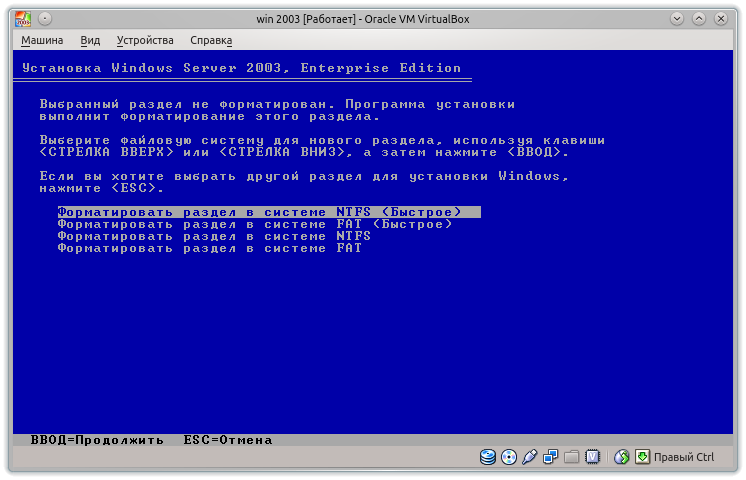Click the round pin button in title bar
The image size is (746, 480).
[45, 19]
